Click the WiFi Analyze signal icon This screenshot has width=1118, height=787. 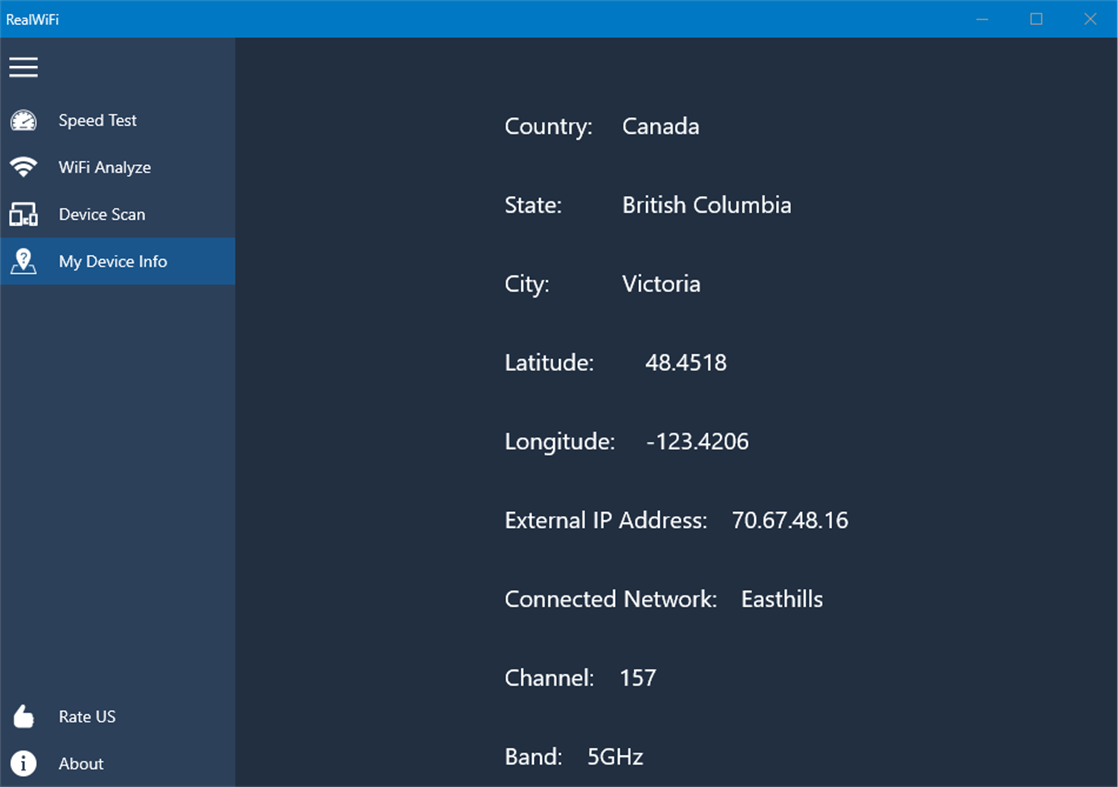23,167
